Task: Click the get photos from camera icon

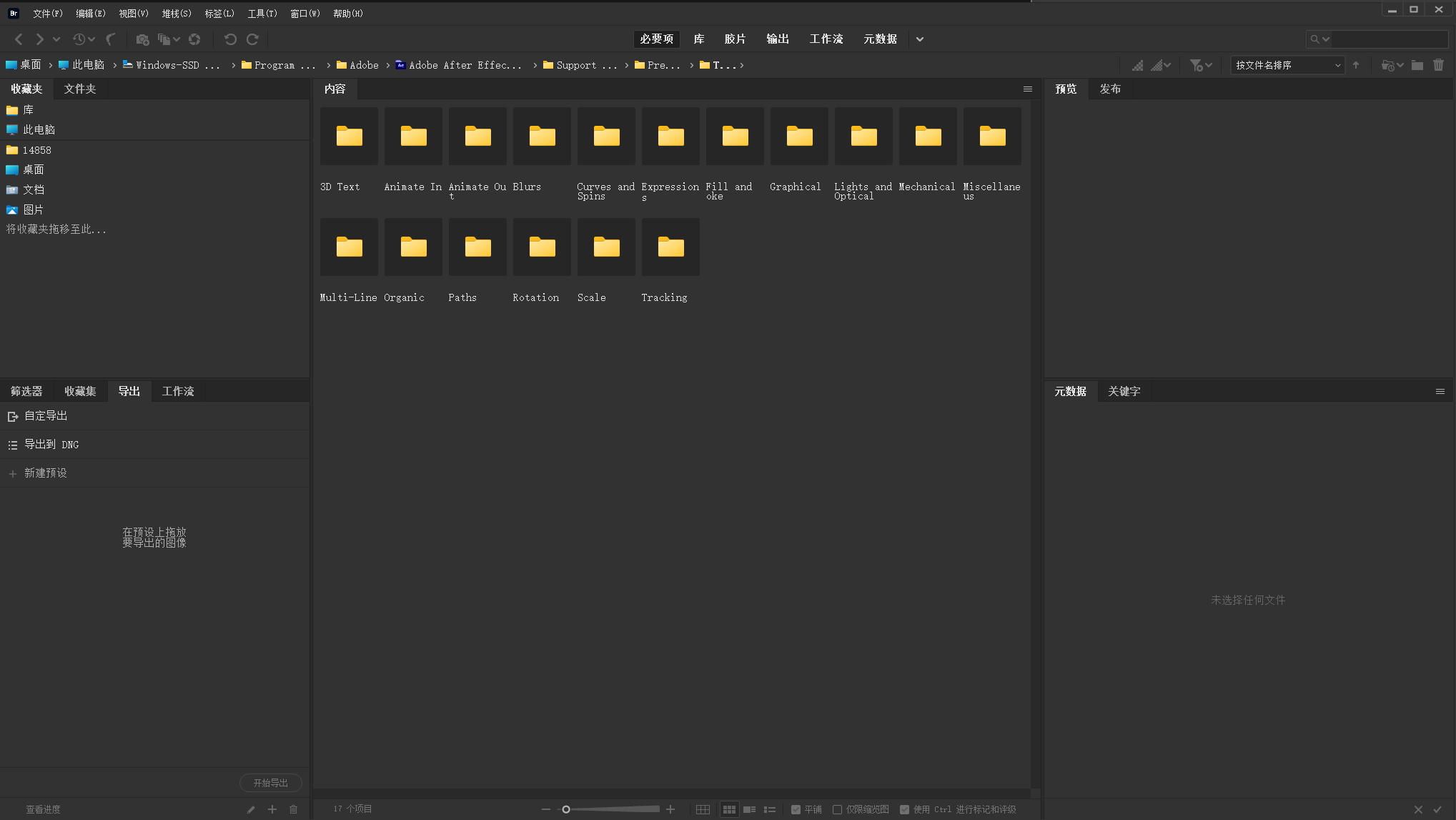Action: 142,39
